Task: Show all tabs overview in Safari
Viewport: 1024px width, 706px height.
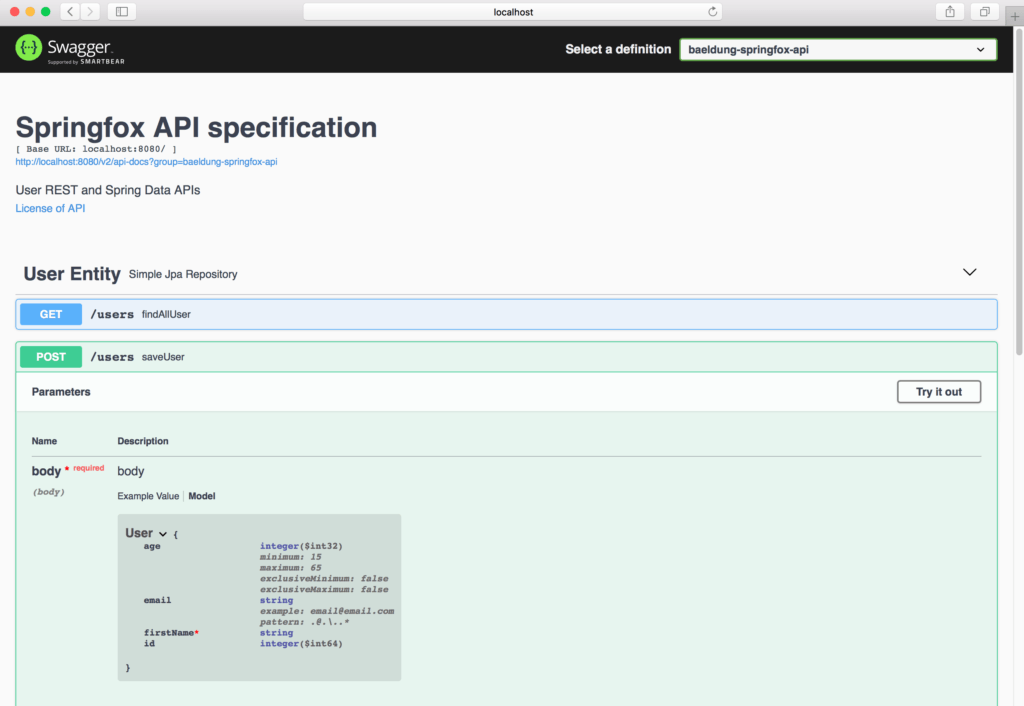Action: point(985,12)
